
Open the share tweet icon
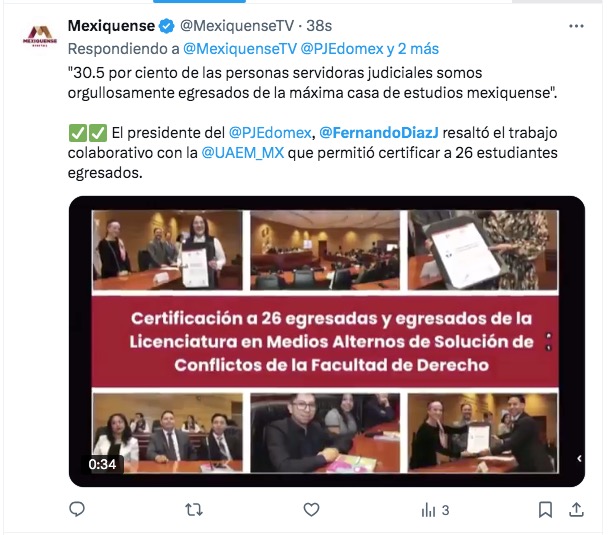pyautogui.click(x=576, y=510)
